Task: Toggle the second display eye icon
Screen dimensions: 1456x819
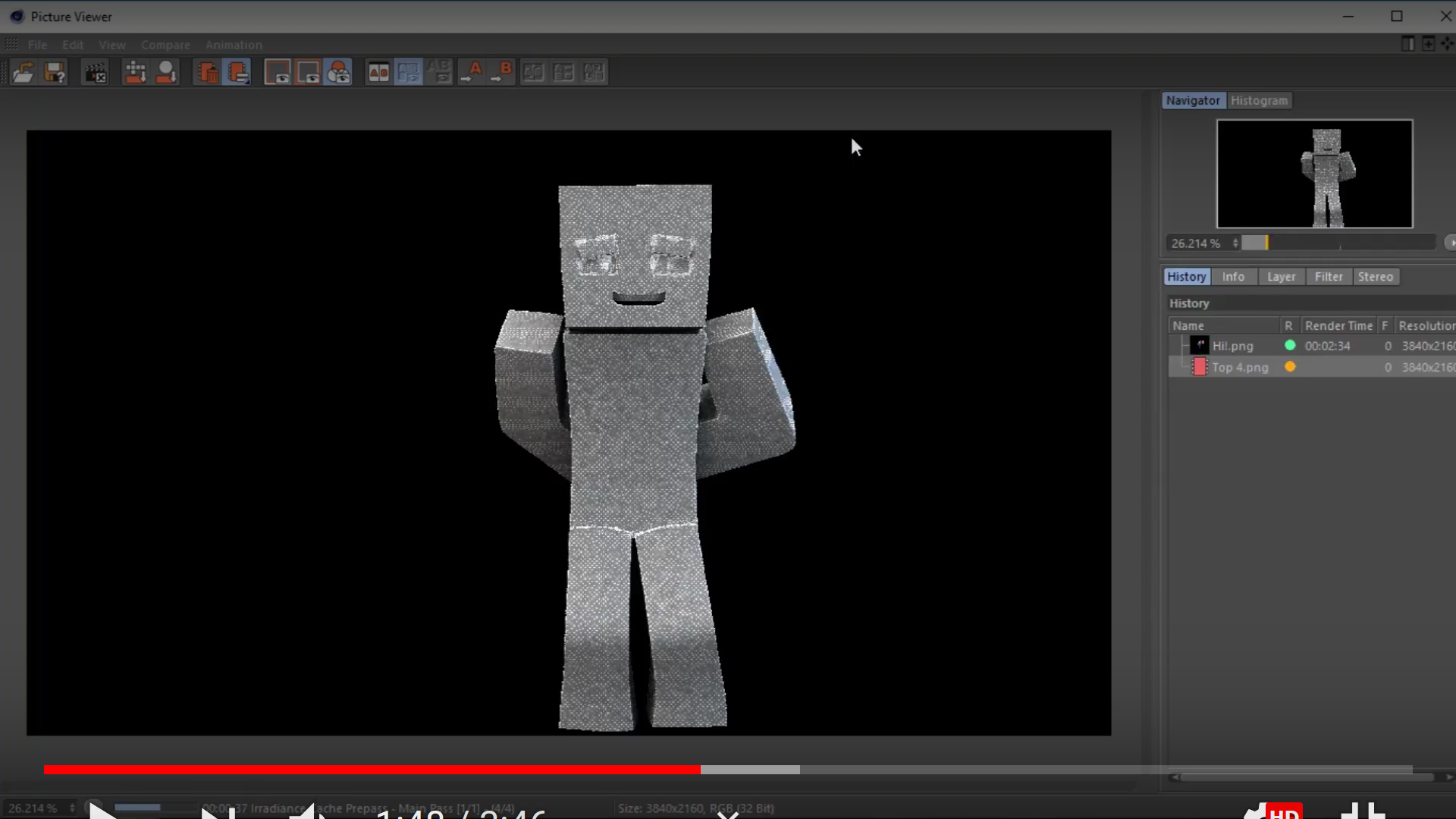Action: point(308,72)
